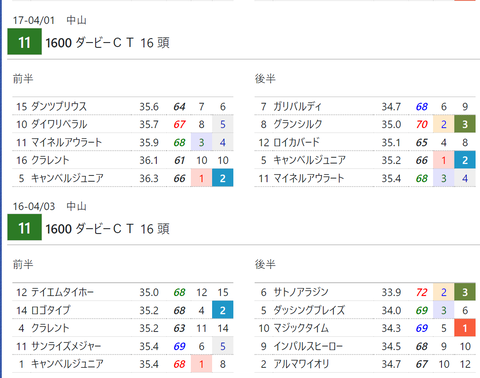
Task: Click rank 12 in アルマワイオリ row
Action: click(465, 365)
